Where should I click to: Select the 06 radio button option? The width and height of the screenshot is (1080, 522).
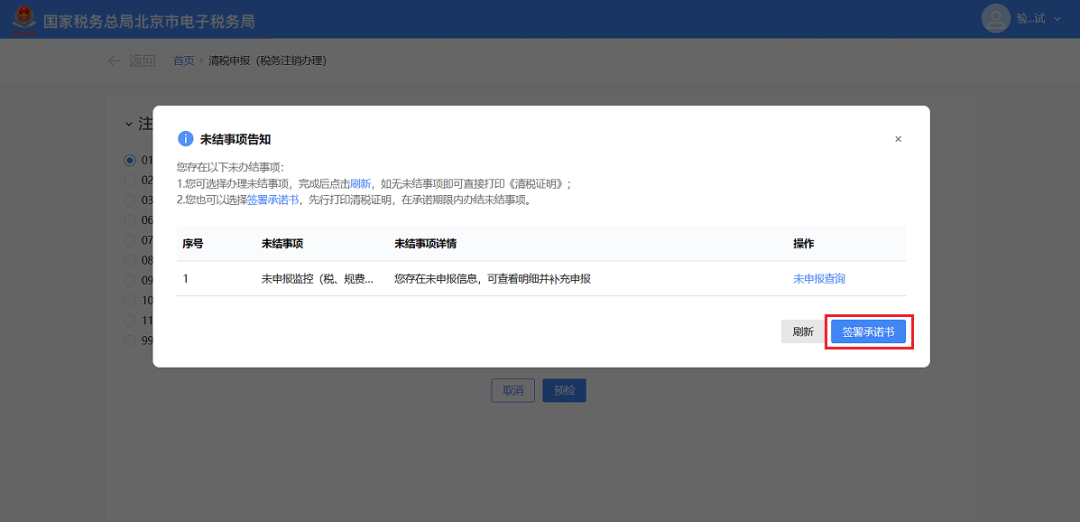pos(130,220)
